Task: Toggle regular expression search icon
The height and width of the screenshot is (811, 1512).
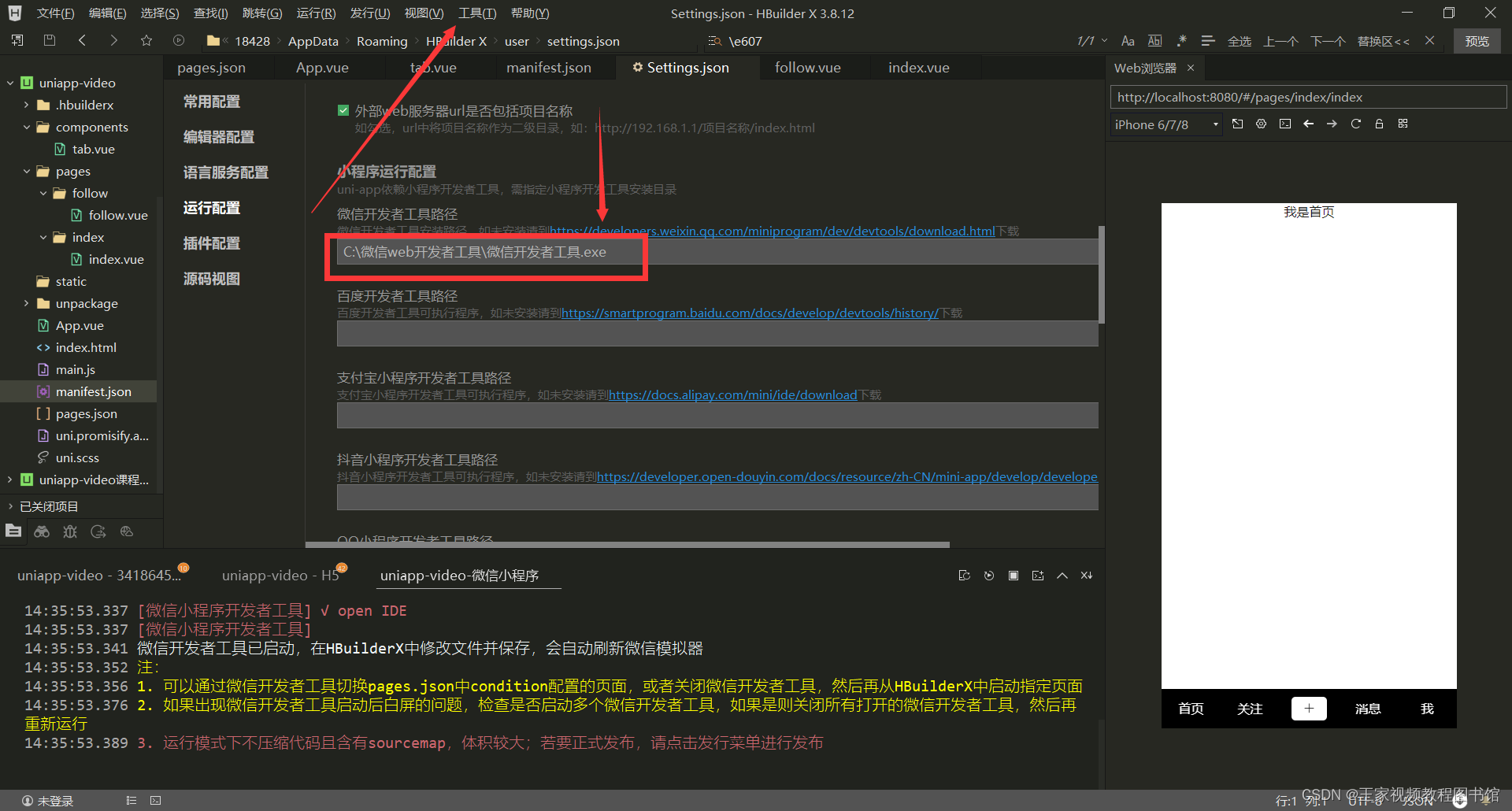Action: 1181,41
